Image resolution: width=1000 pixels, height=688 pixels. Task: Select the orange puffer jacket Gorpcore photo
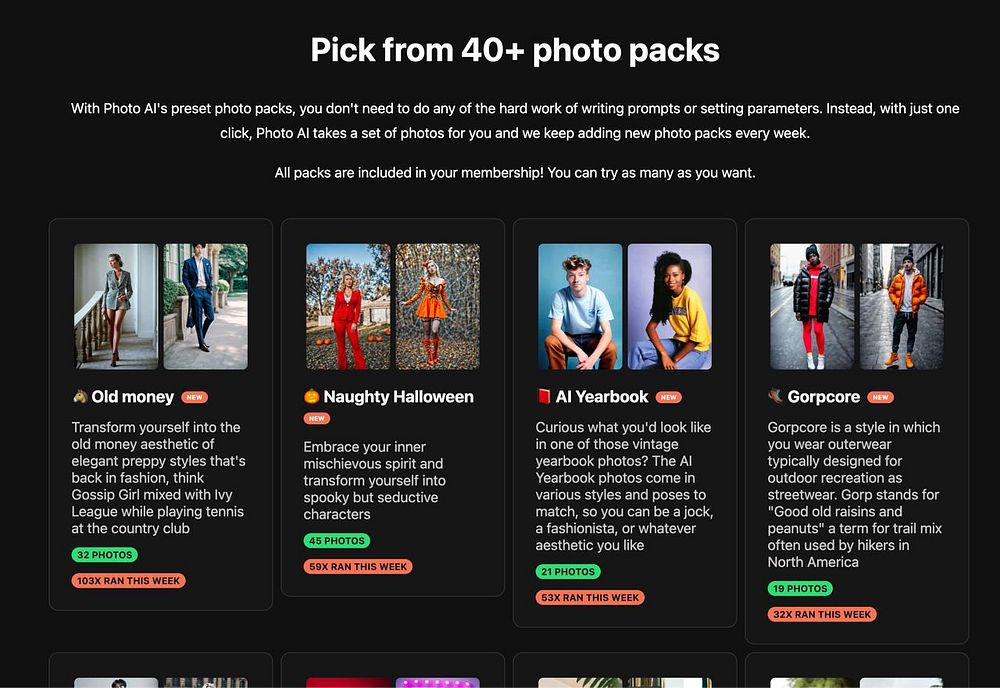(901, 306)
